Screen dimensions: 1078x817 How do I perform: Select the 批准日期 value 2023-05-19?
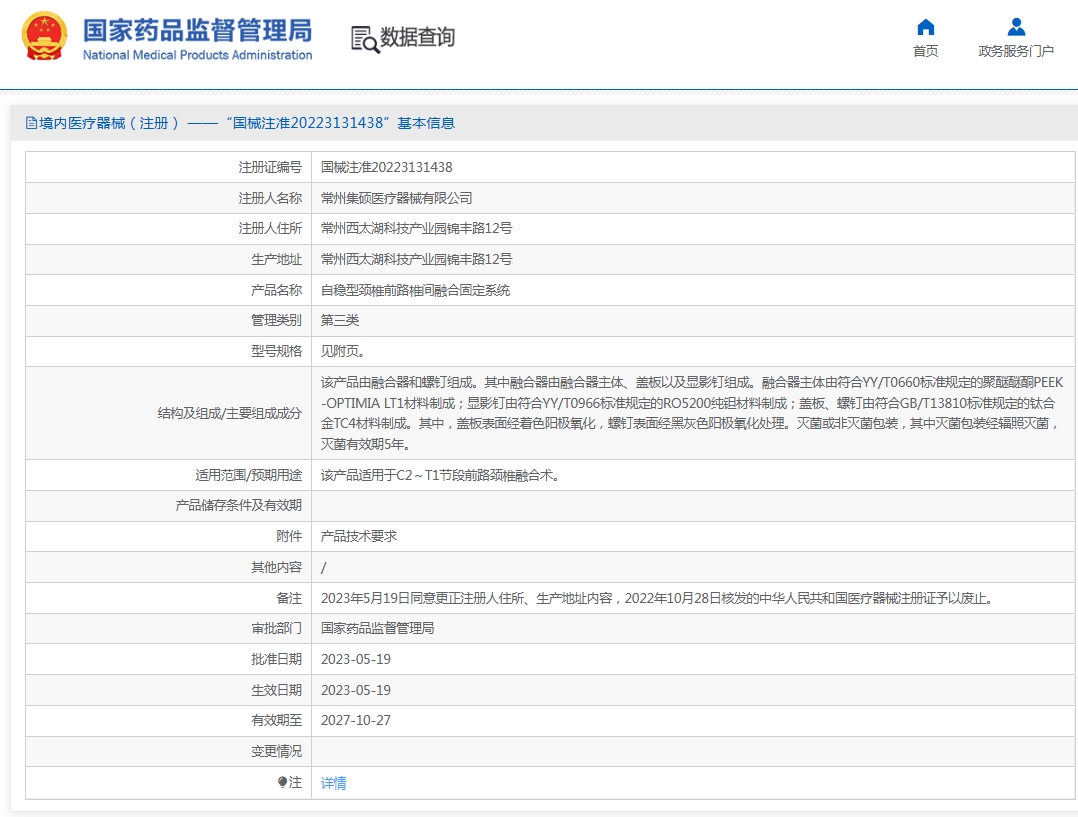pos(355,659)
